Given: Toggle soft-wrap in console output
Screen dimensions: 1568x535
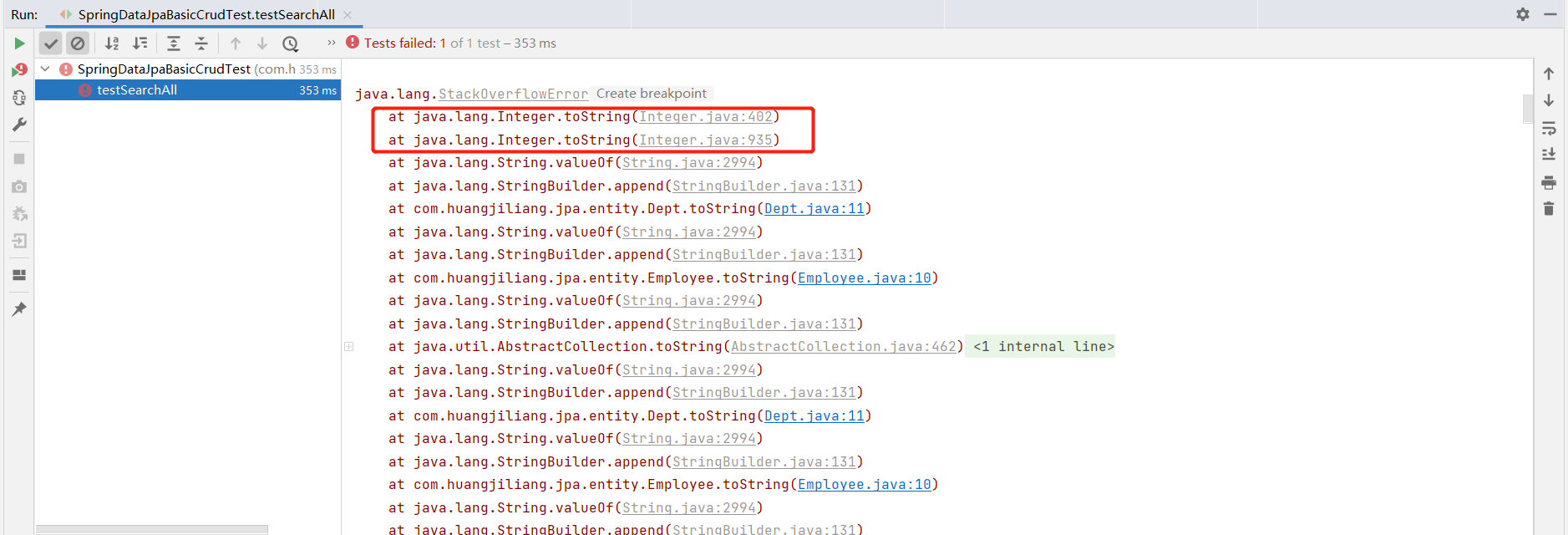Looking at the screenshot, I should 1549,128.
